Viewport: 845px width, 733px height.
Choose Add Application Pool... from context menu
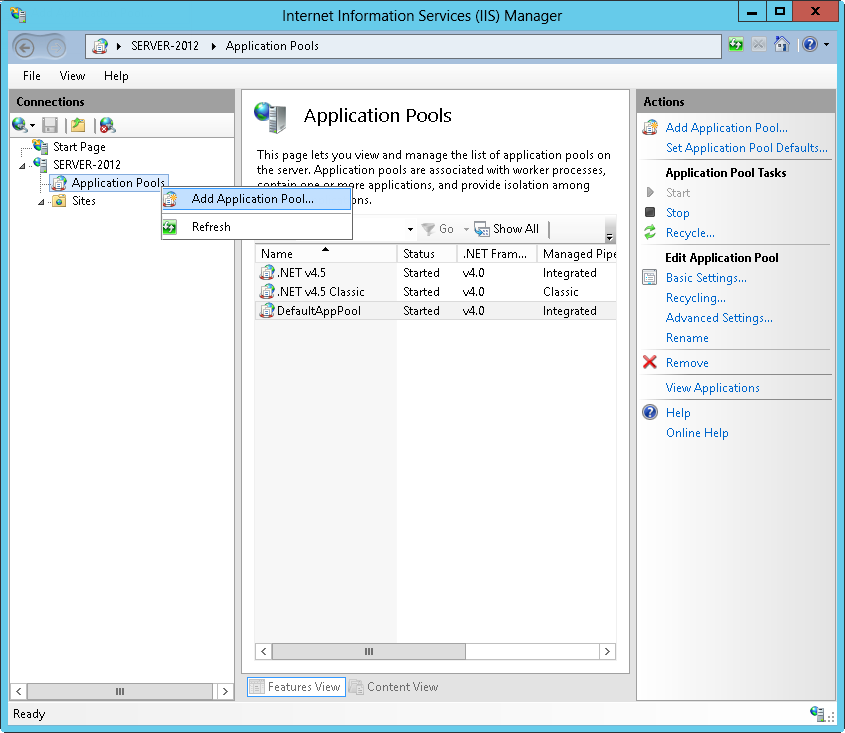point(257,199)
